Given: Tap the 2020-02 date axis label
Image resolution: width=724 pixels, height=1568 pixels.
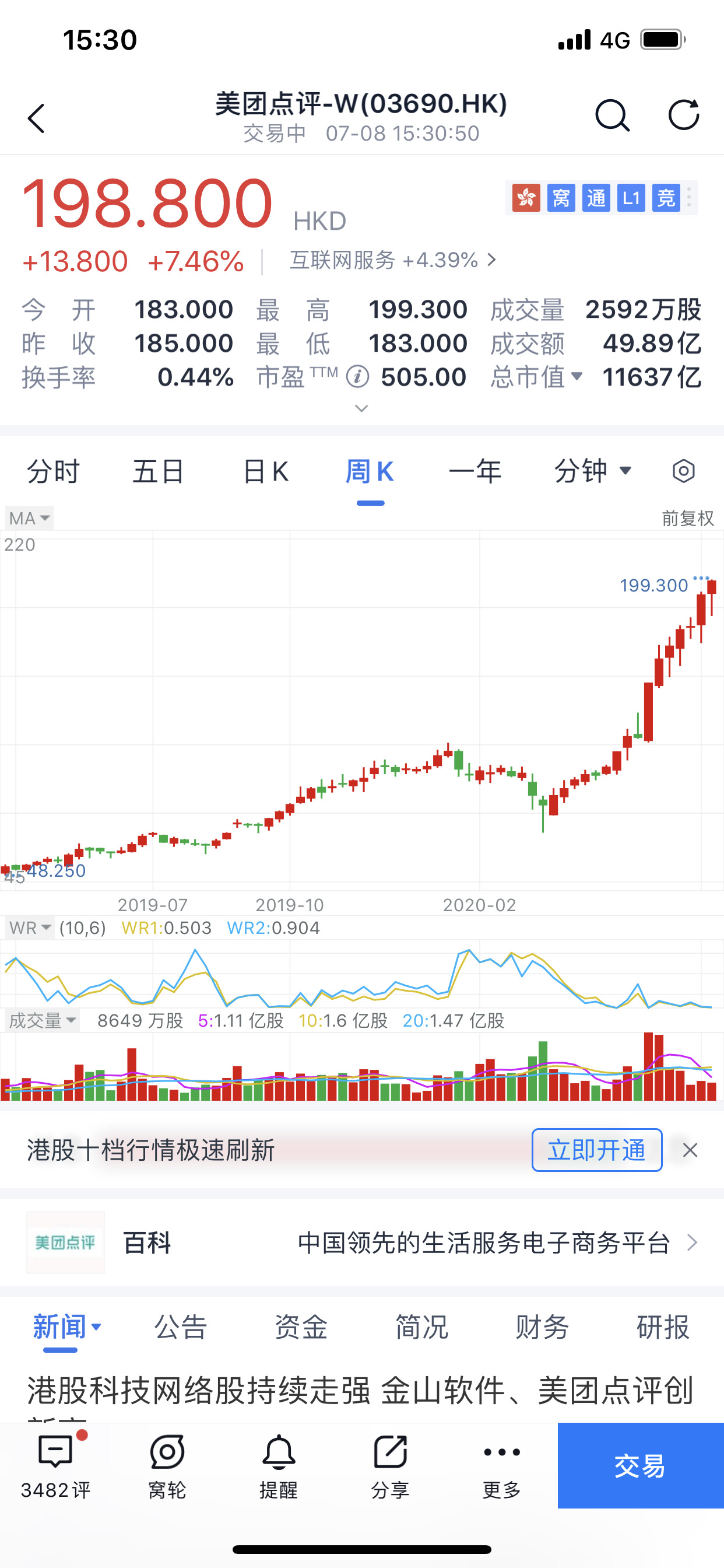Looking at the screenshot, I should [479, 905].
